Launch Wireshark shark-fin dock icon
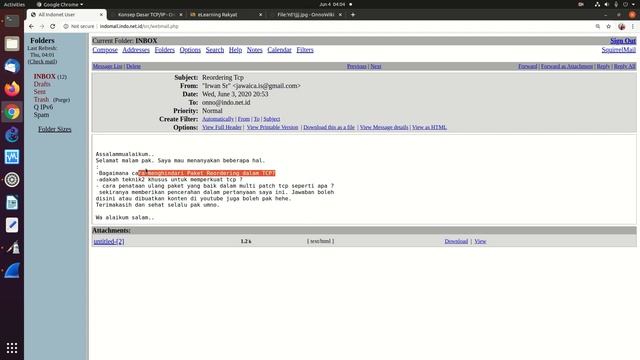640x360 pixels. point(12,271)
